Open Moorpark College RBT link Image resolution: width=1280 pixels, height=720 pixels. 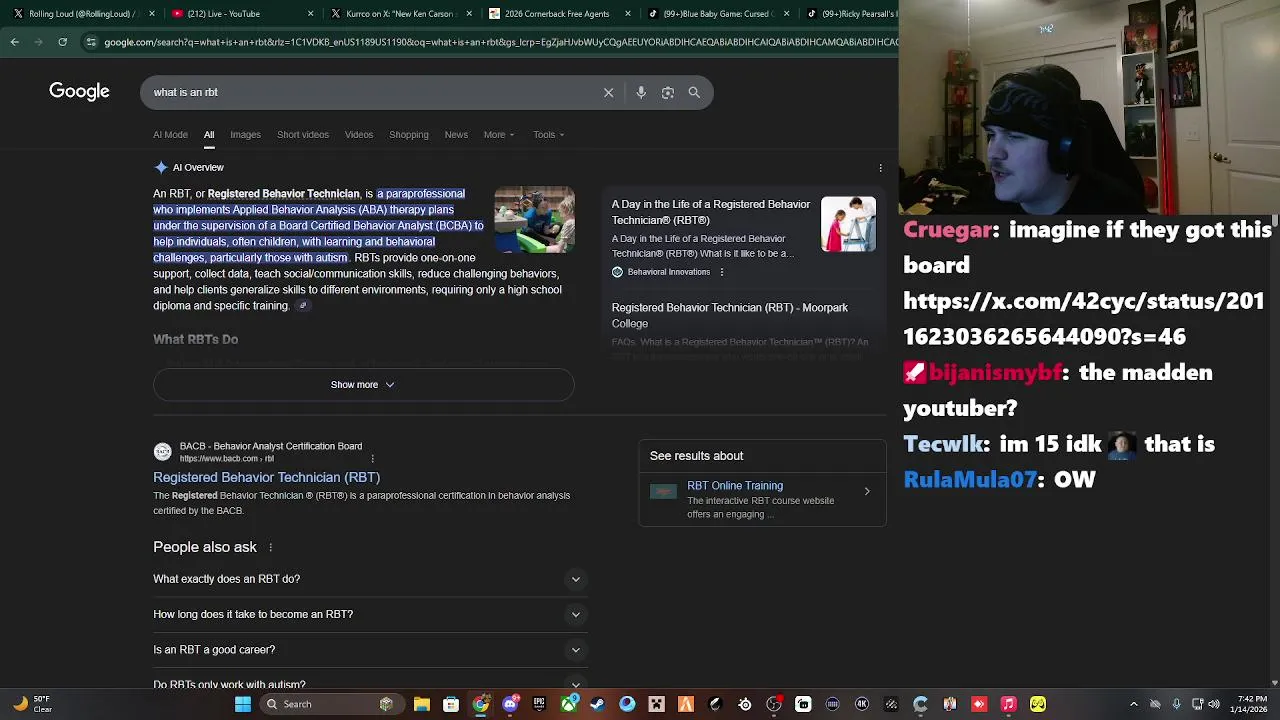tap(730, 315)
